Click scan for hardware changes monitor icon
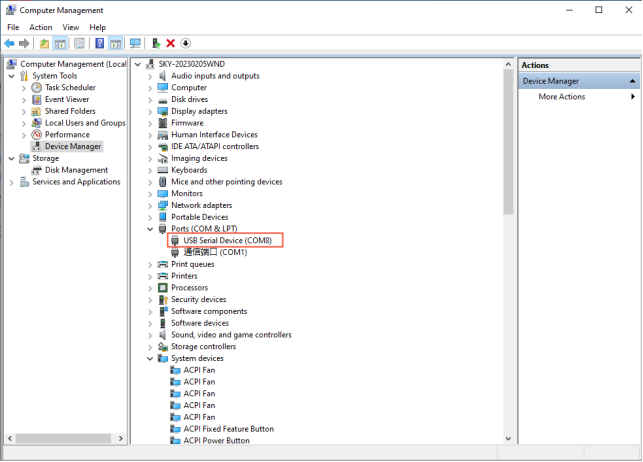The height and width of the screenshot is (462, 643). tap(135, 44)
